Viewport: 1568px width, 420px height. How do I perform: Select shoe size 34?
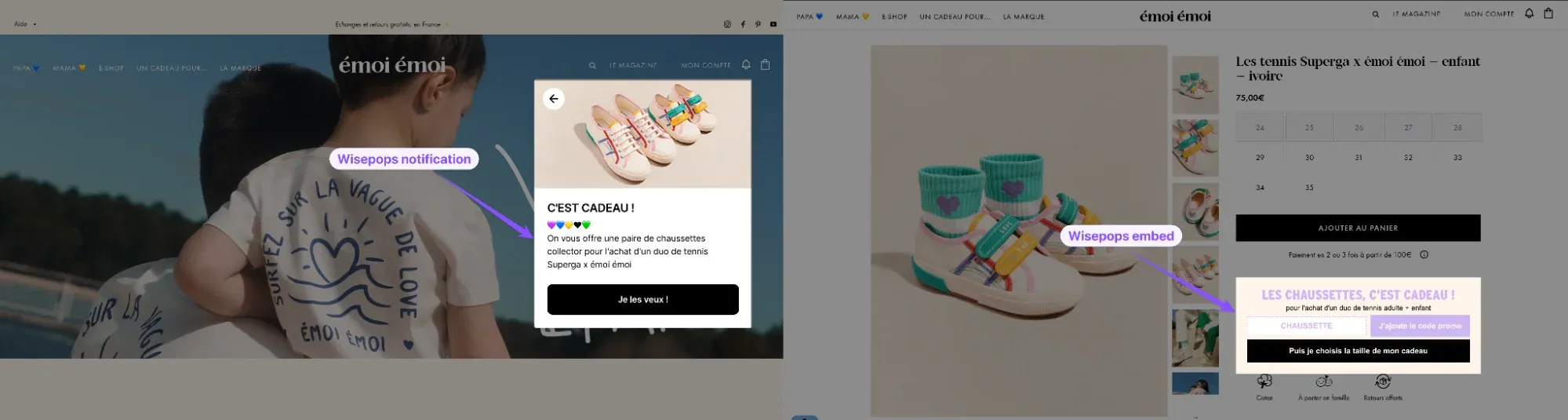1260,188
